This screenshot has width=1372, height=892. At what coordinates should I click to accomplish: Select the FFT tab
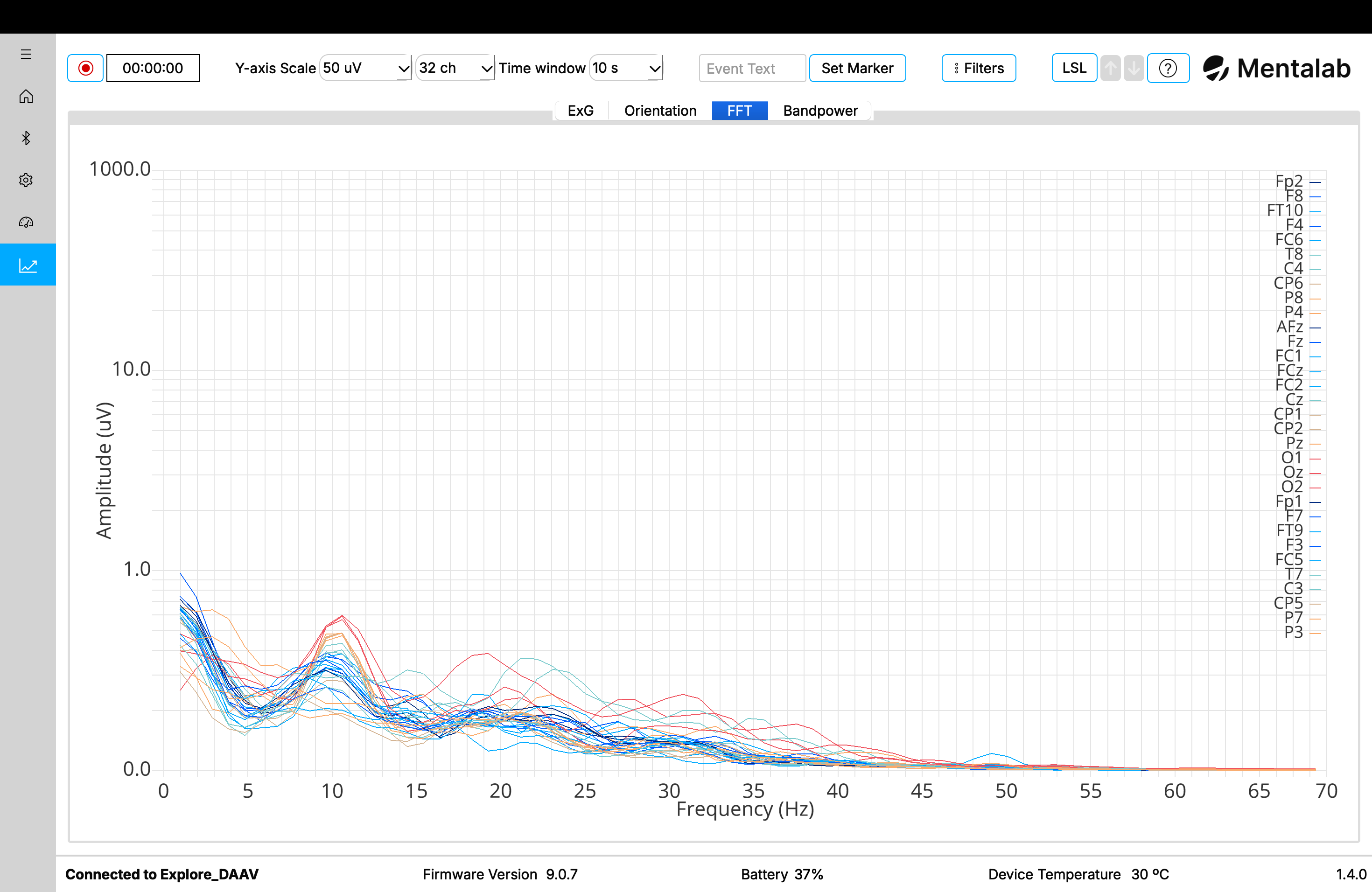click(740, 111)
